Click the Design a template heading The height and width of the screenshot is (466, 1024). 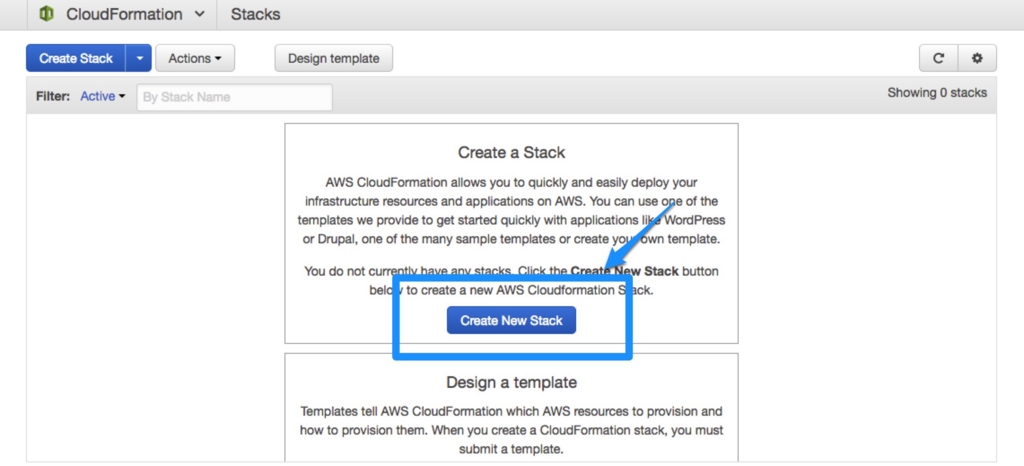(511, 382)
